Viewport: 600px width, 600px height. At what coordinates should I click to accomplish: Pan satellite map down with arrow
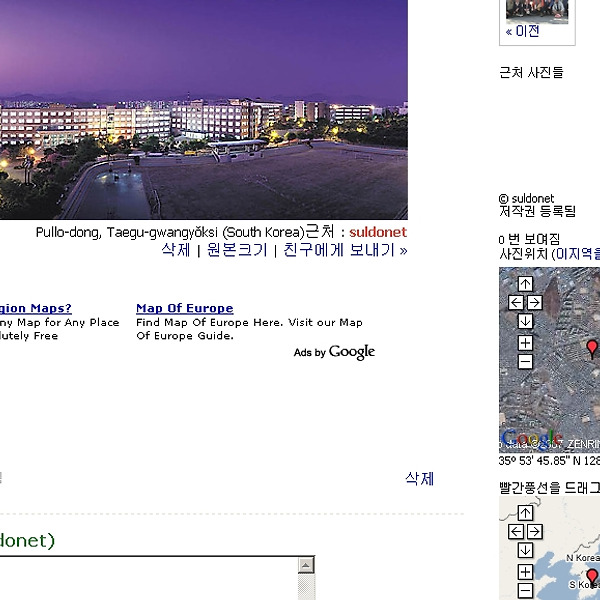pos(525,321)
